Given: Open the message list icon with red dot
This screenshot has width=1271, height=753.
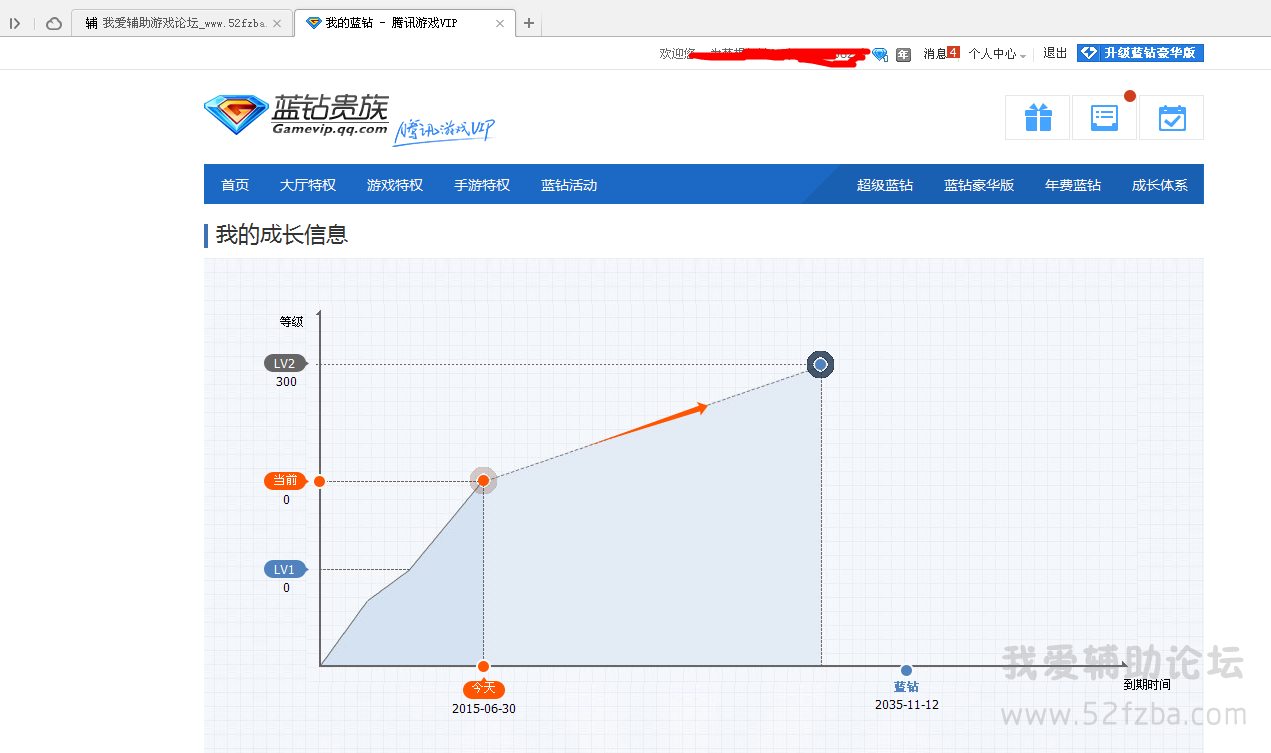Looking at the screenshot, I should (x=1104, y=118).
